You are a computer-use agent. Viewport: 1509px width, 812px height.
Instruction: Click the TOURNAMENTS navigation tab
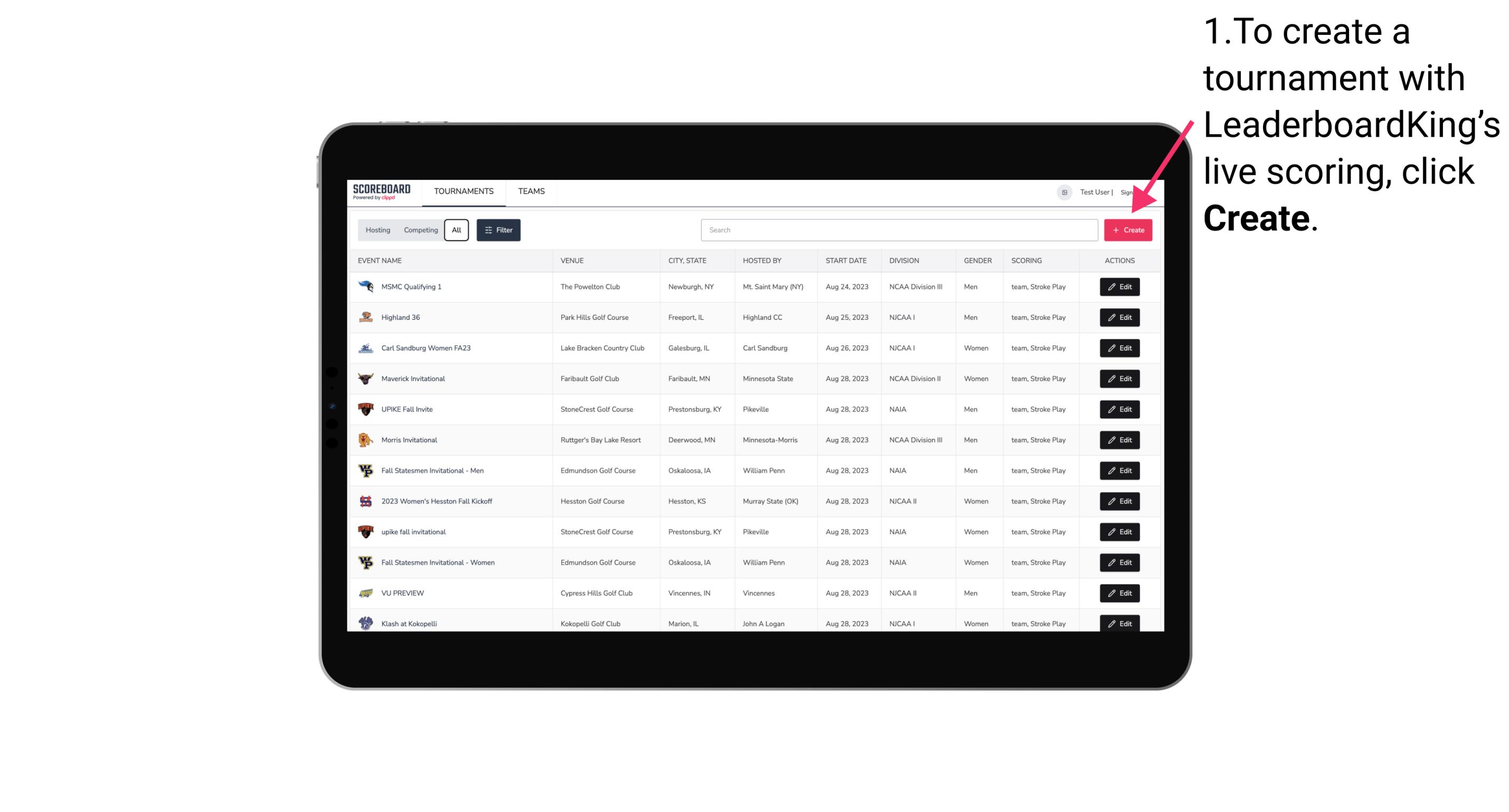tap(464, 191)
